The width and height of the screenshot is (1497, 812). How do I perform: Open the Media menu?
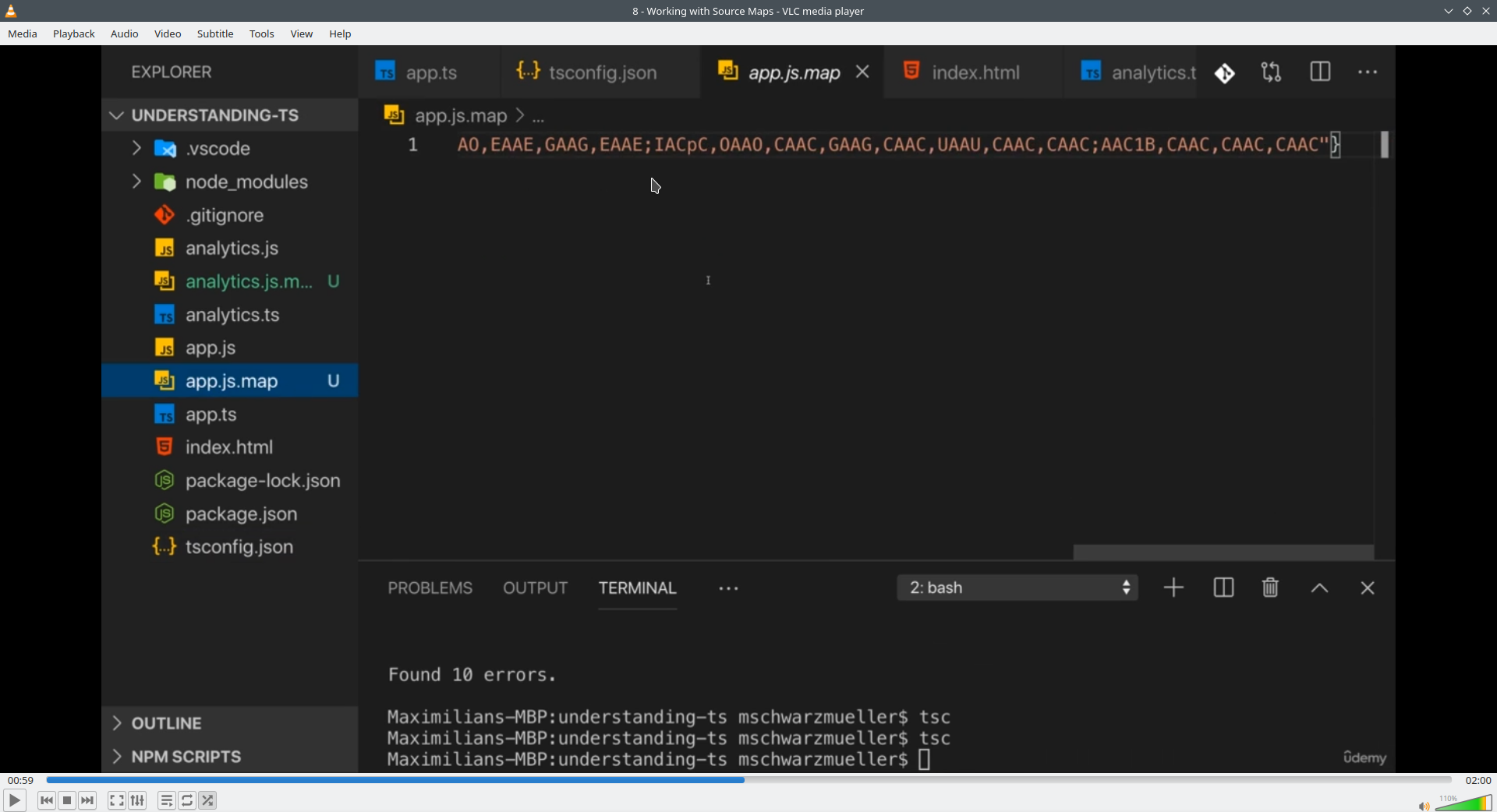(23, 34)
